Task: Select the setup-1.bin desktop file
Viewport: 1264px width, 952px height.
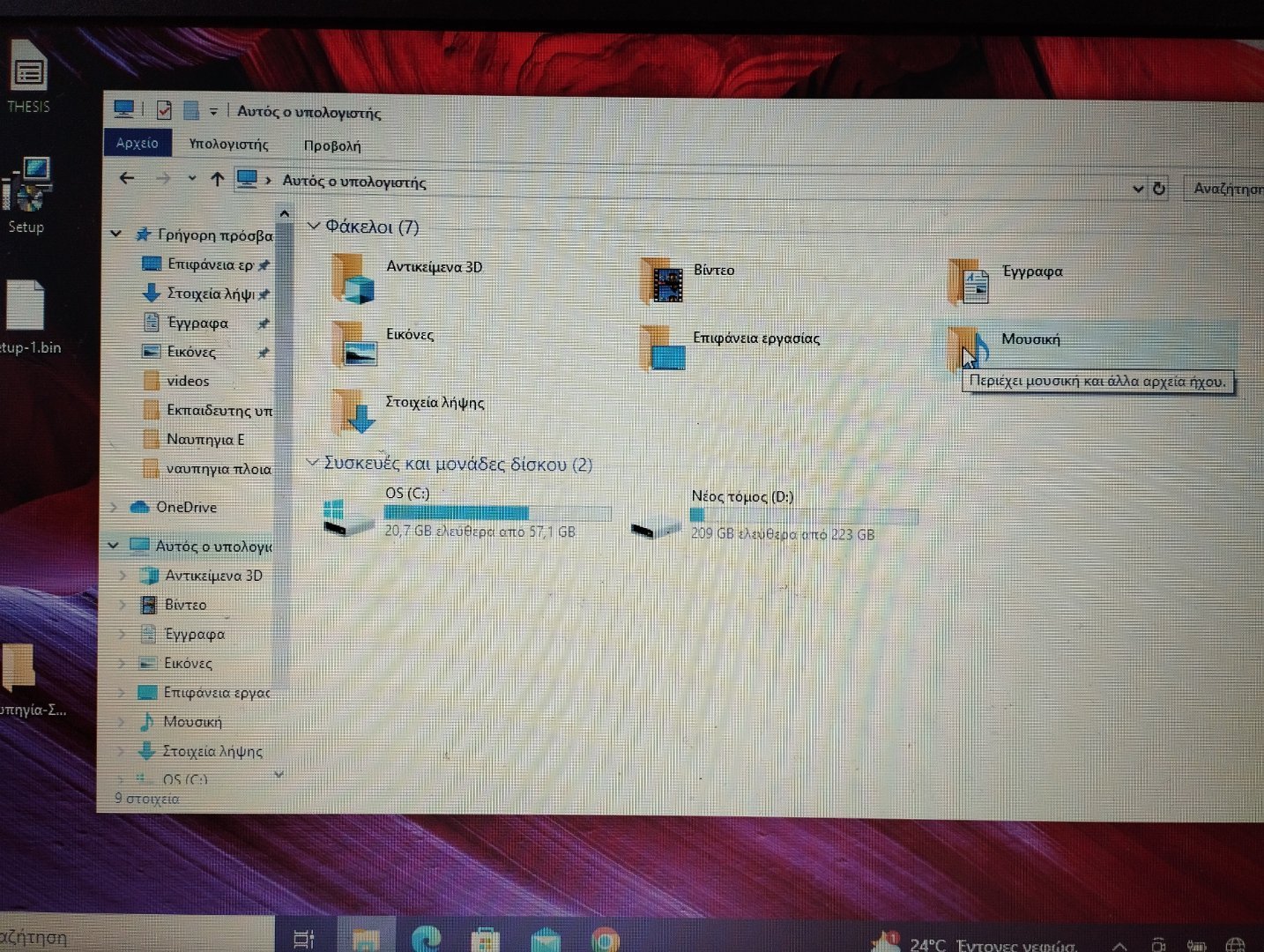Action: tap(26, 317)
